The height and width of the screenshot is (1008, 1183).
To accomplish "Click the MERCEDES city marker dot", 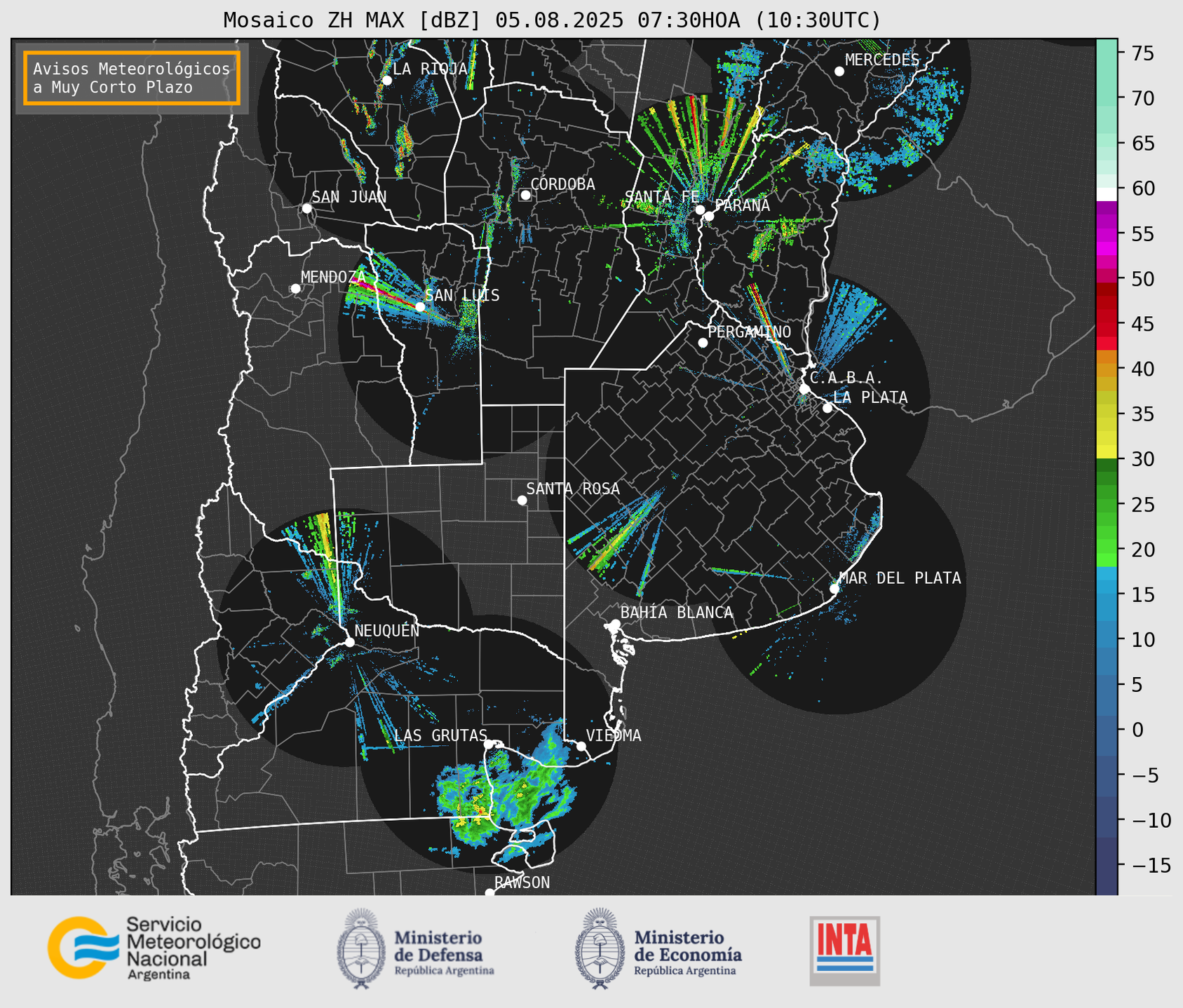I will (x=839, y=71).
